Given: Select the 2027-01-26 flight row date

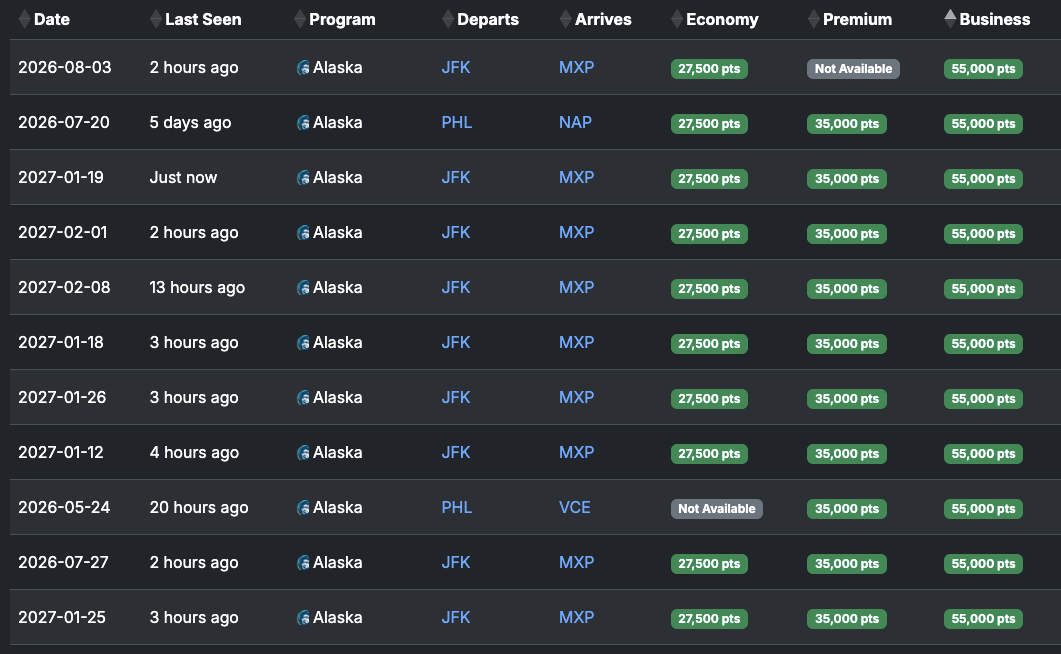Looking at the screenshot, I should point(62,397).
